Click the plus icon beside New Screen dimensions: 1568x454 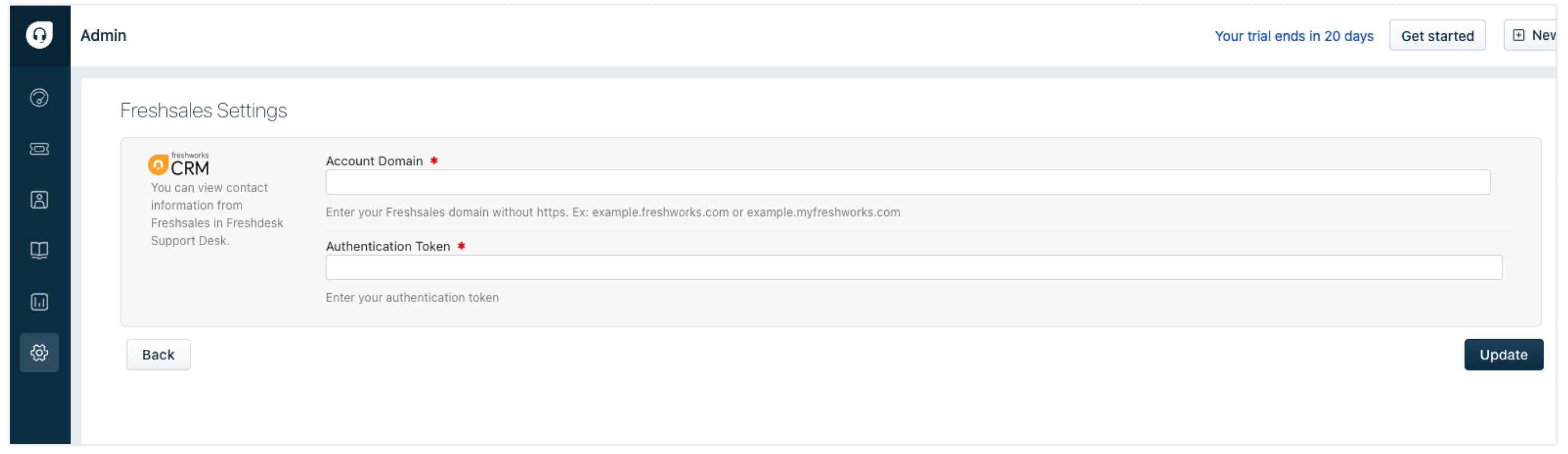1519,35
